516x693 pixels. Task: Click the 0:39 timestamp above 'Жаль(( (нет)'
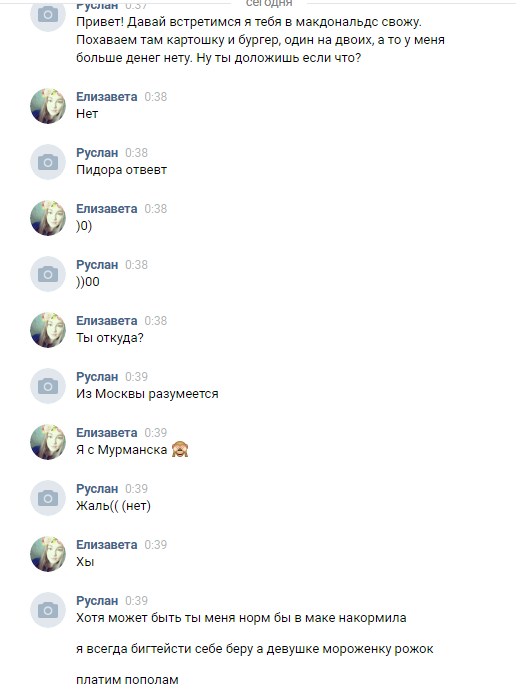(x=136, y=488)
